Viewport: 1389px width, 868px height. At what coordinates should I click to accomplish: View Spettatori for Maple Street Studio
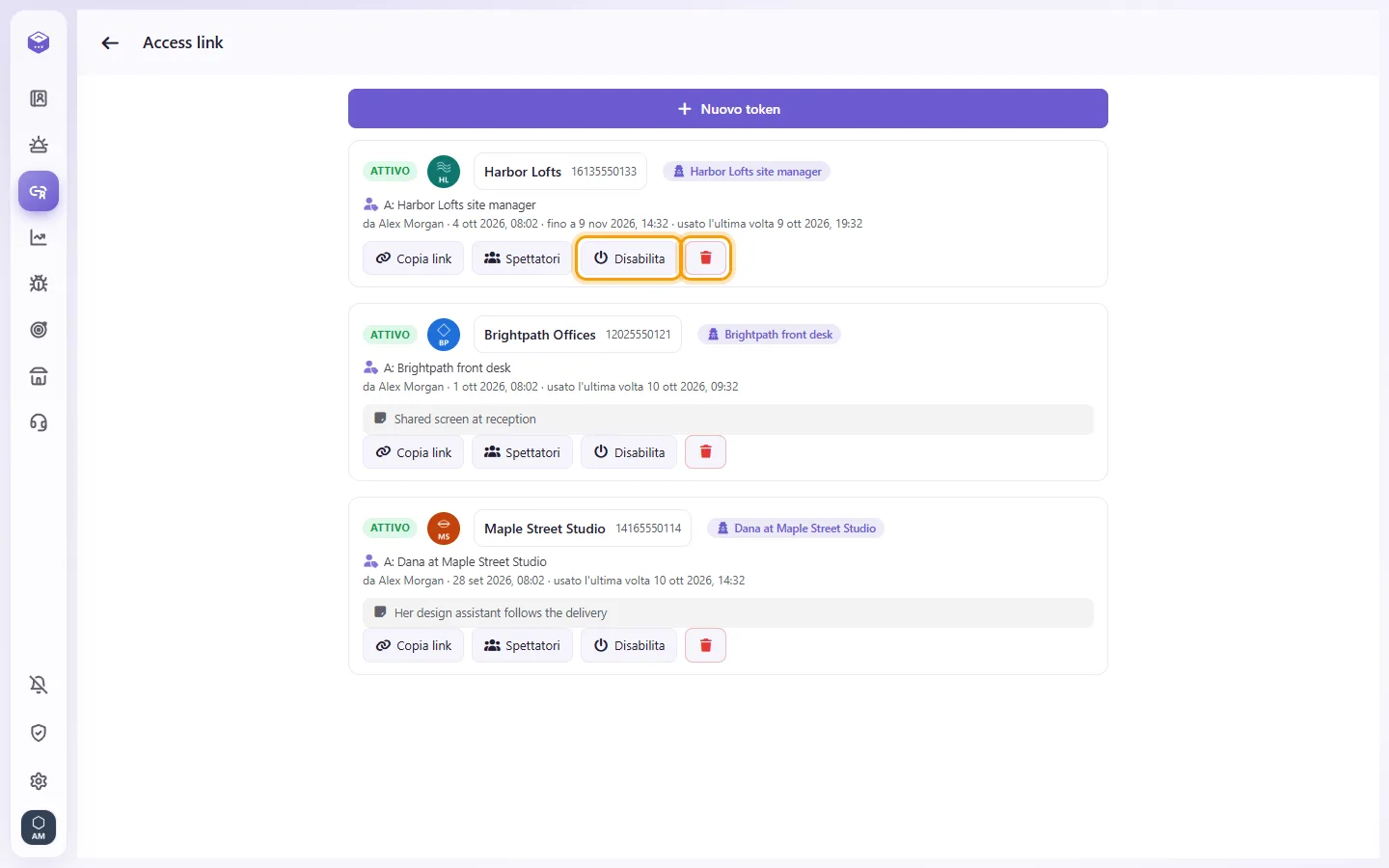[522, 645]
